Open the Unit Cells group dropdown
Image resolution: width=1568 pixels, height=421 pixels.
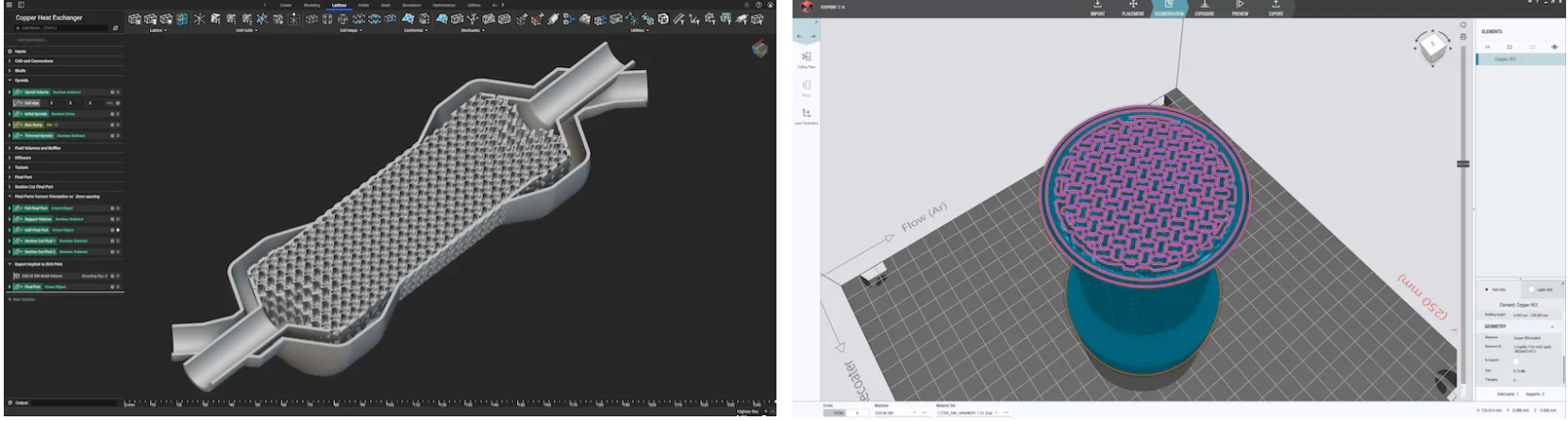(x=245, y=30)
